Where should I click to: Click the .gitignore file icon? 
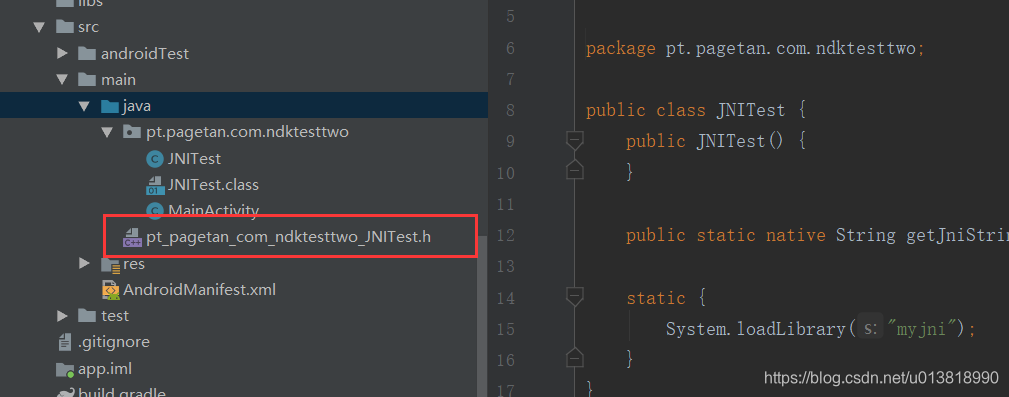click(x=64, y=342)
